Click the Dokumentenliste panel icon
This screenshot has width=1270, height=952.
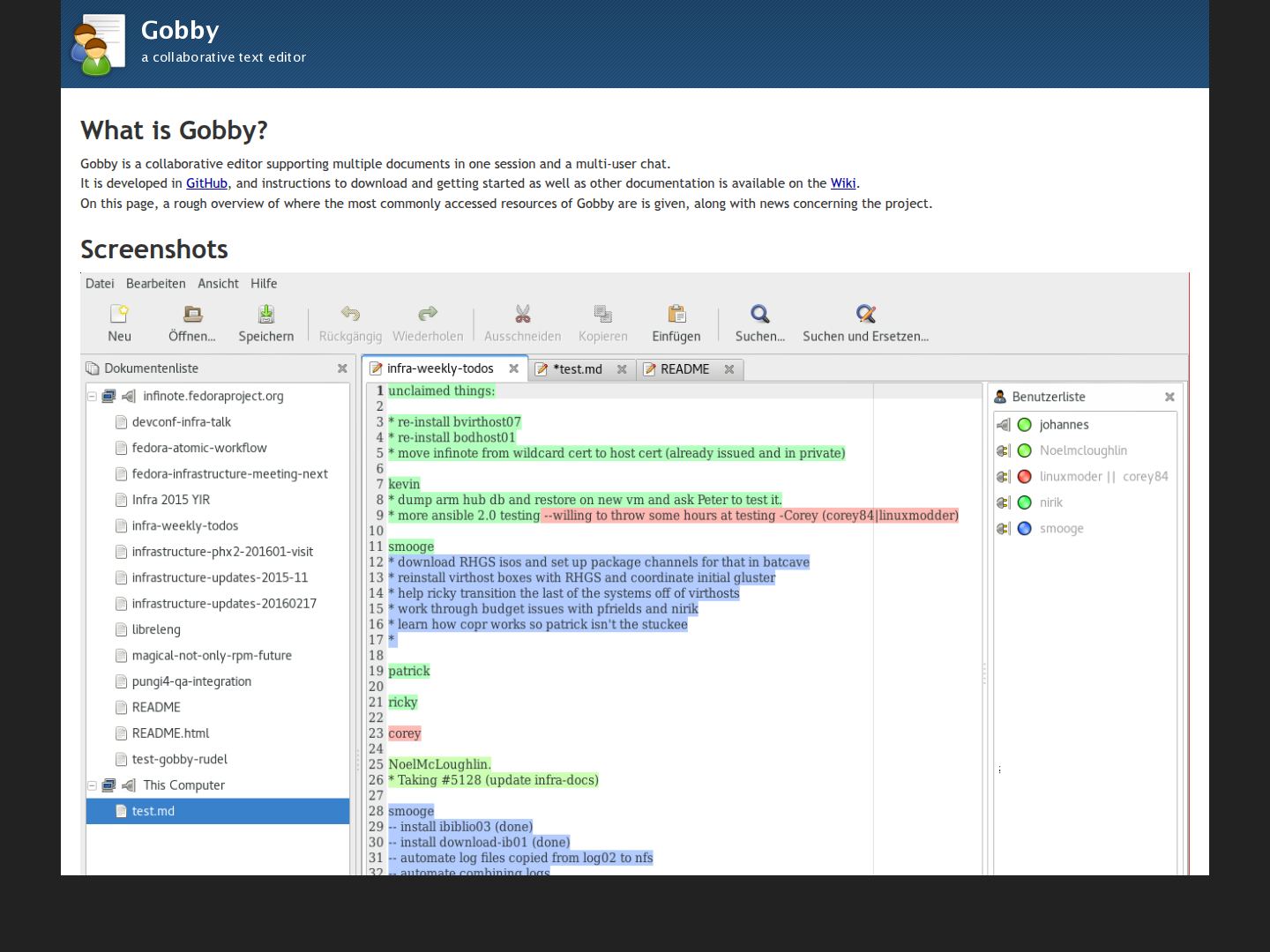pyautogui.click(x=93, y=368)
